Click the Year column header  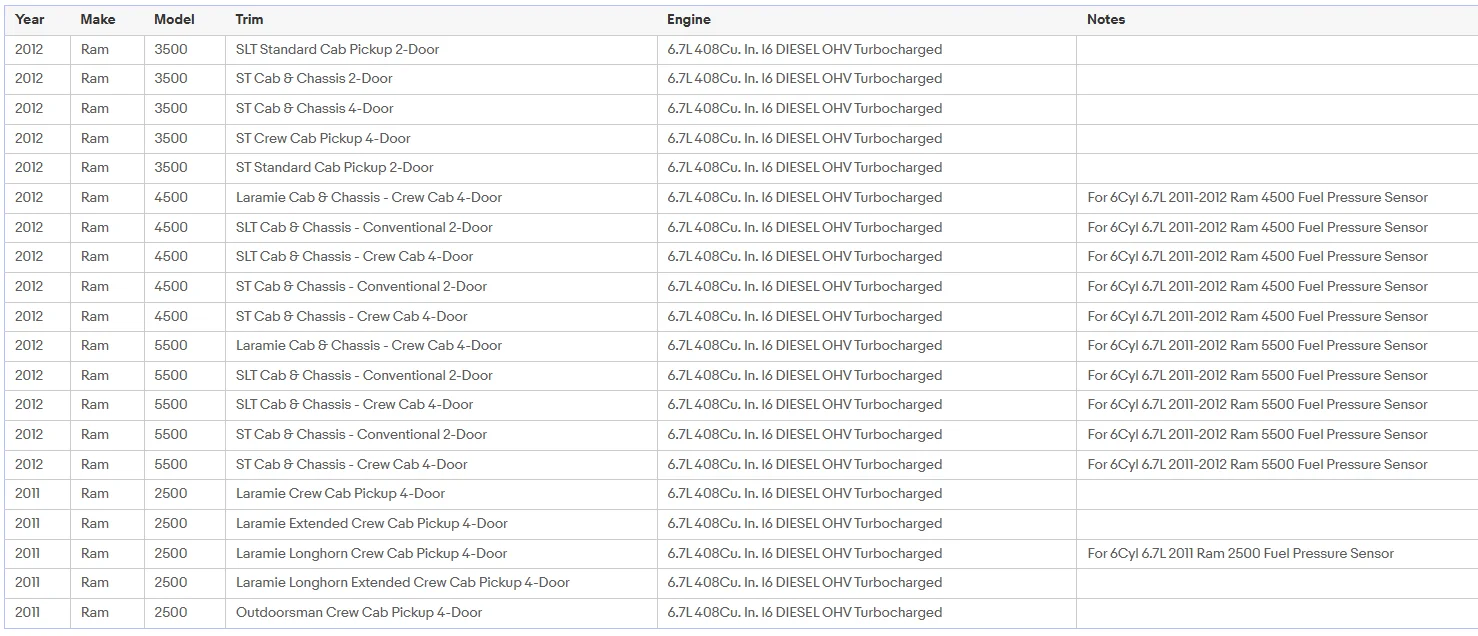tap(30, 19)
